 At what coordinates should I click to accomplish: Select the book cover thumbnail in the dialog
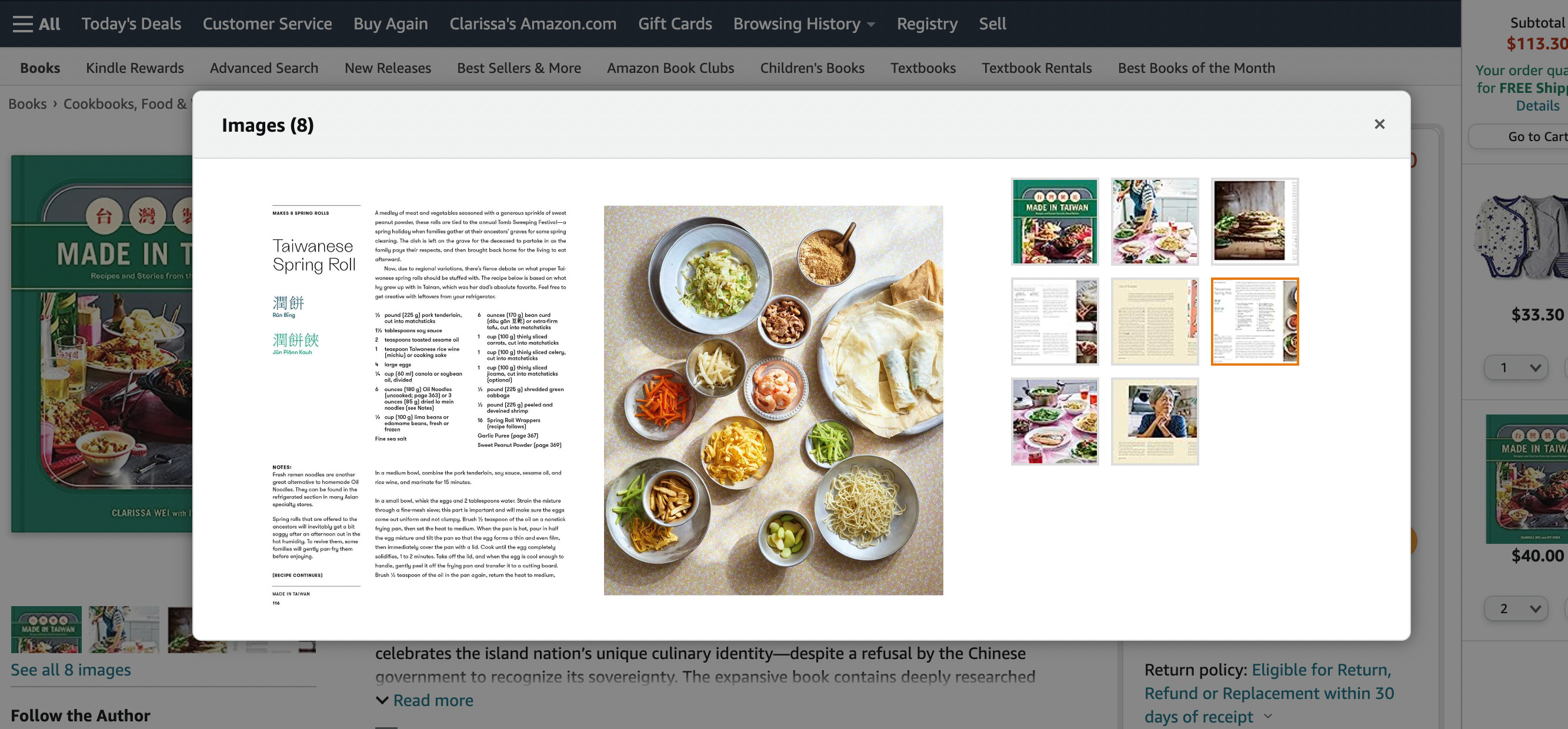[x=1055, y=222]
